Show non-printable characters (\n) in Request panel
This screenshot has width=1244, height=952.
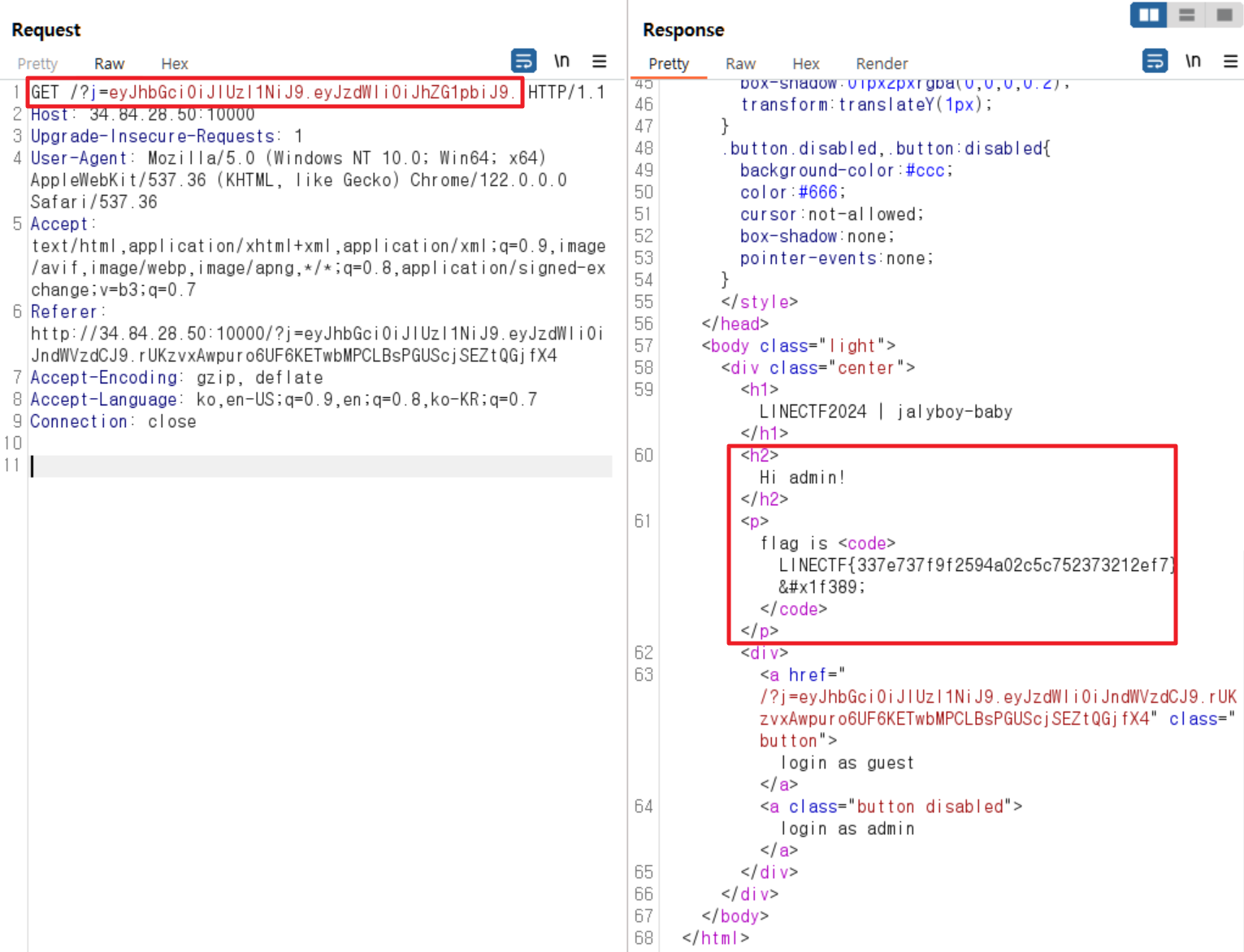[561, 61]
